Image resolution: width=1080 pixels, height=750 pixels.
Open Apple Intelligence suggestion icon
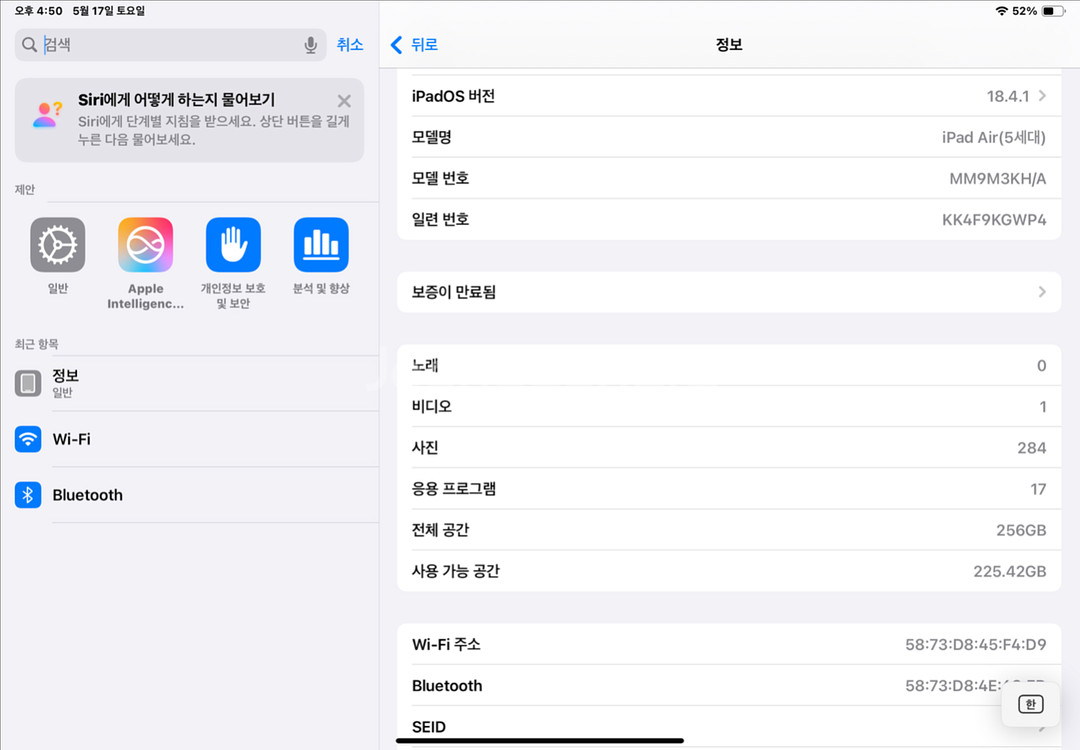(x=145, y=244)
